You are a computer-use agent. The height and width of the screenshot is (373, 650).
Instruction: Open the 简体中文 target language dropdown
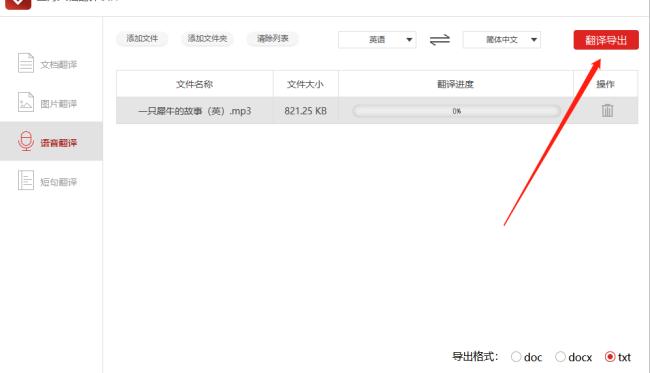point(502,40)
